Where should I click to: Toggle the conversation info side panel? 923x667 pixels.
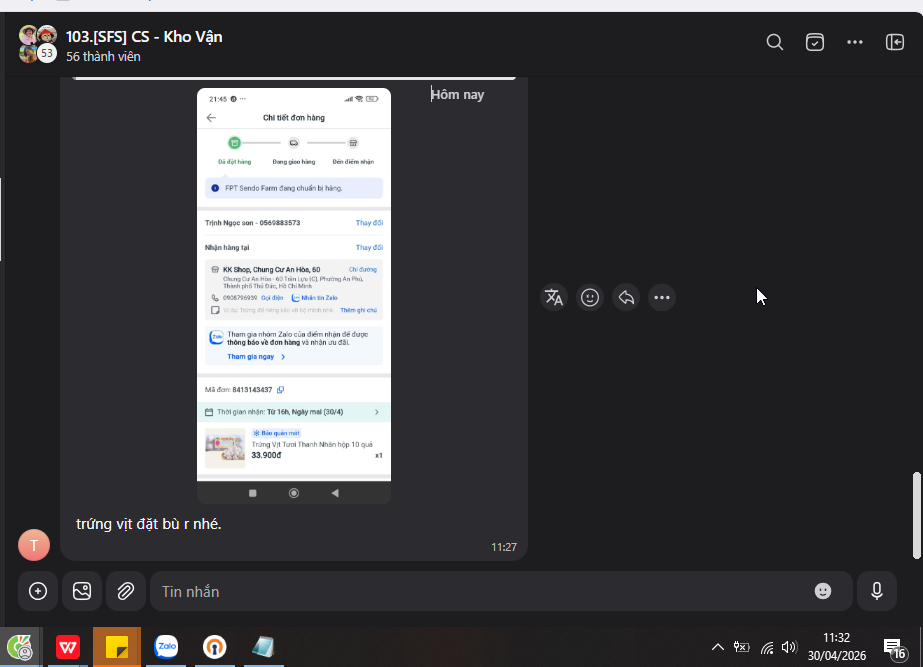click(895, 42)
